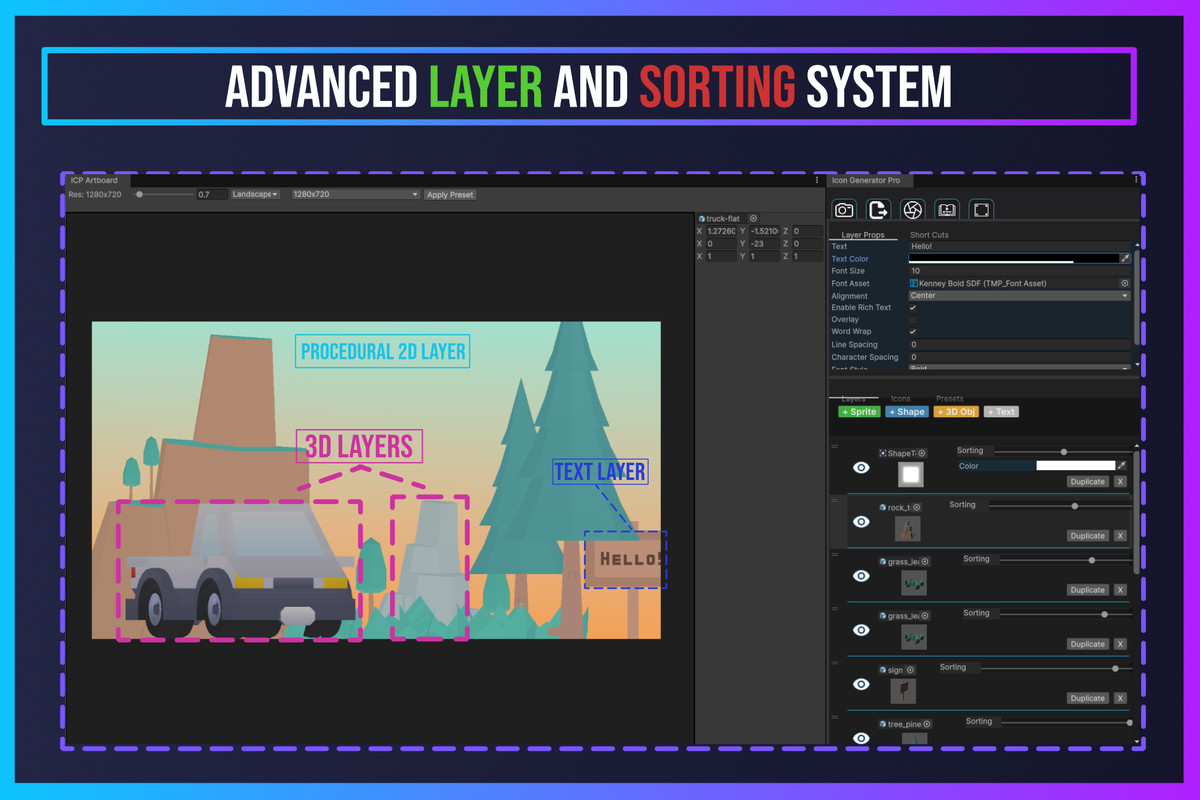Click the zoom value field showing 0.7
Image resolution: width=1200 pixels, height=800 pixels.
coord(210,194)
